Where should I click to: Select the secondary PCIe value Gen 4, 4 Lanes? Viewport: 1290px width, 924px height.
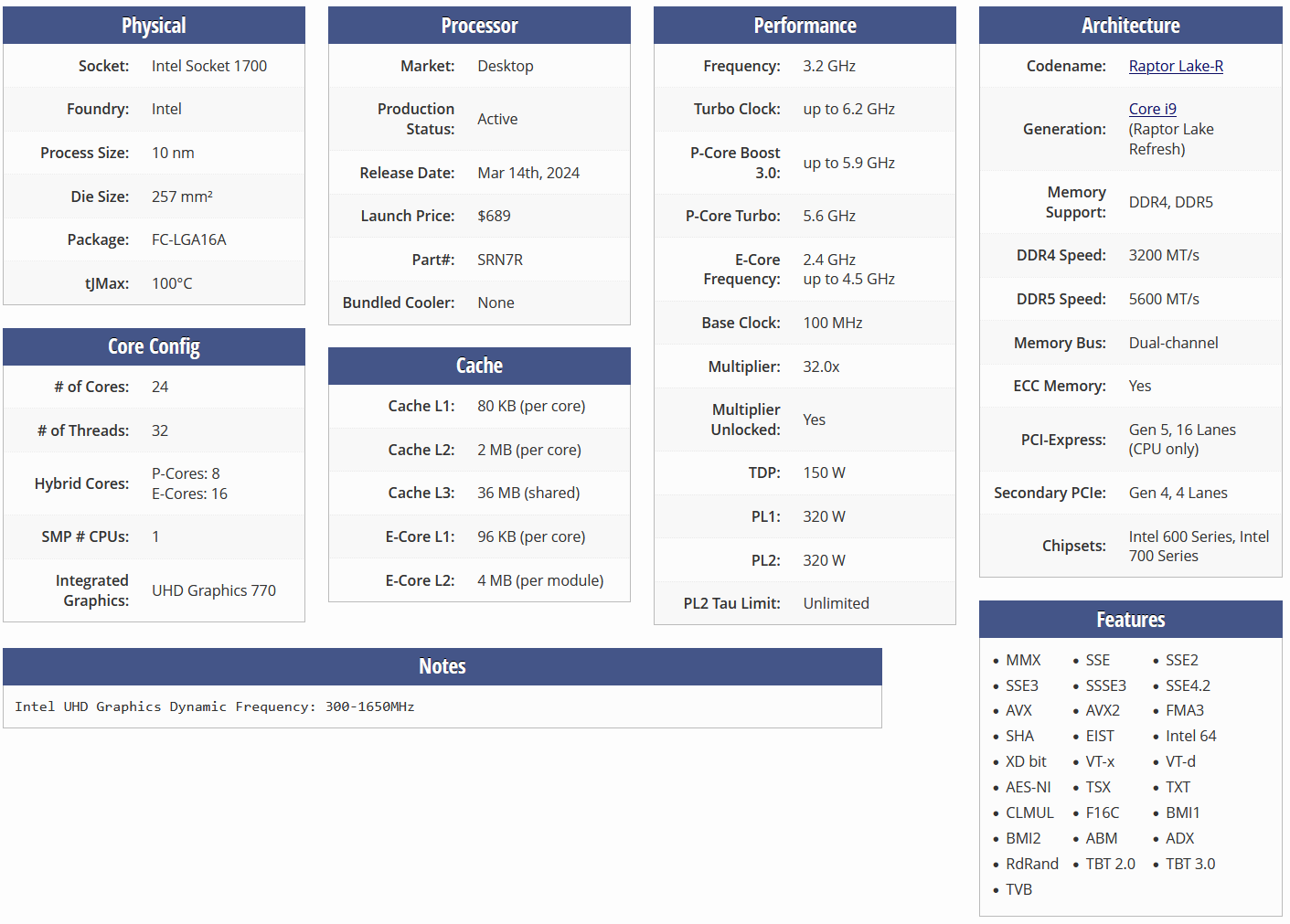(1178, 493)
